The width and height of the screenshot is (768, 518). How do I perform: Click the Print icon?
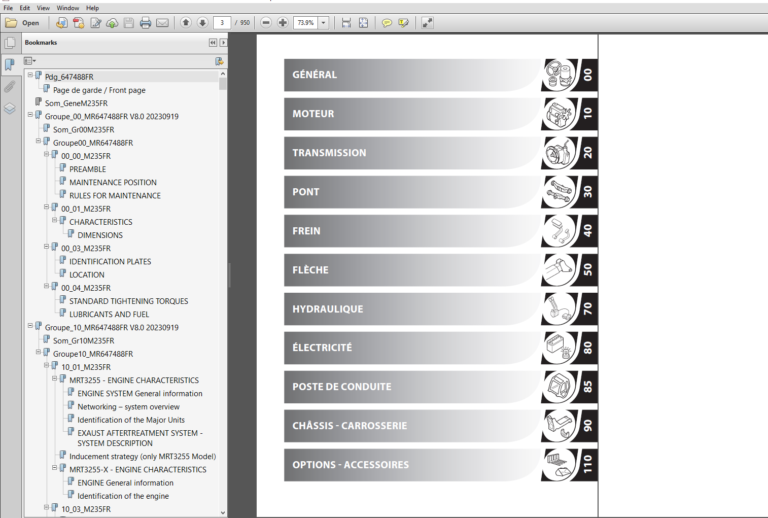(145, 23)
